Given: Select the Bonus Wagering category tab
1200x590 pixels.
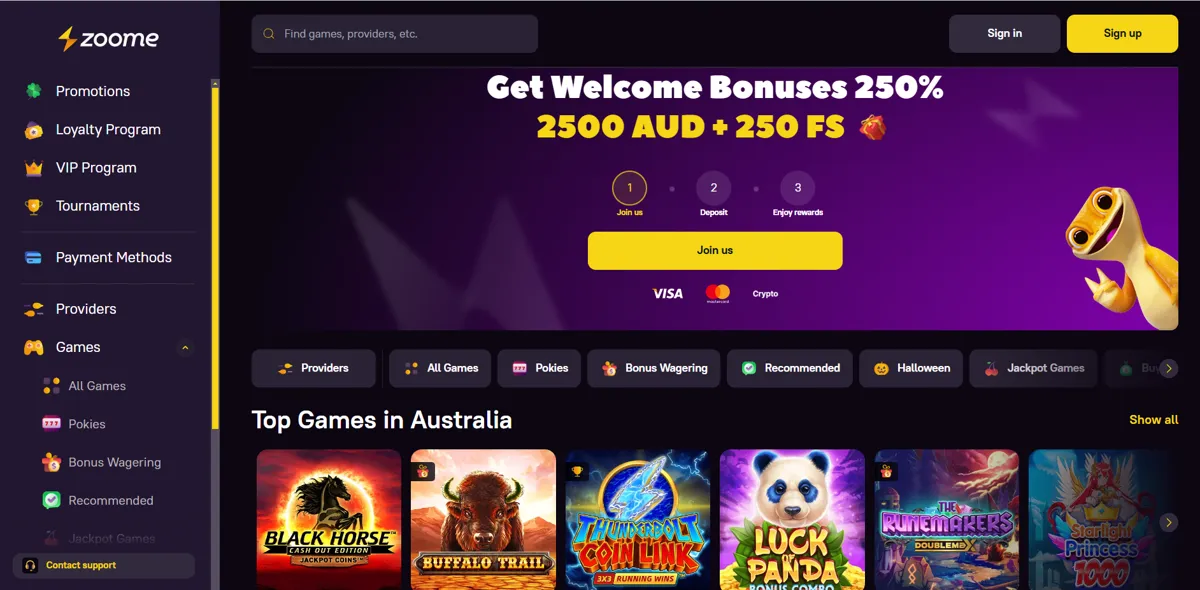Looking at the screenshot, I should (x=654, y=368).
